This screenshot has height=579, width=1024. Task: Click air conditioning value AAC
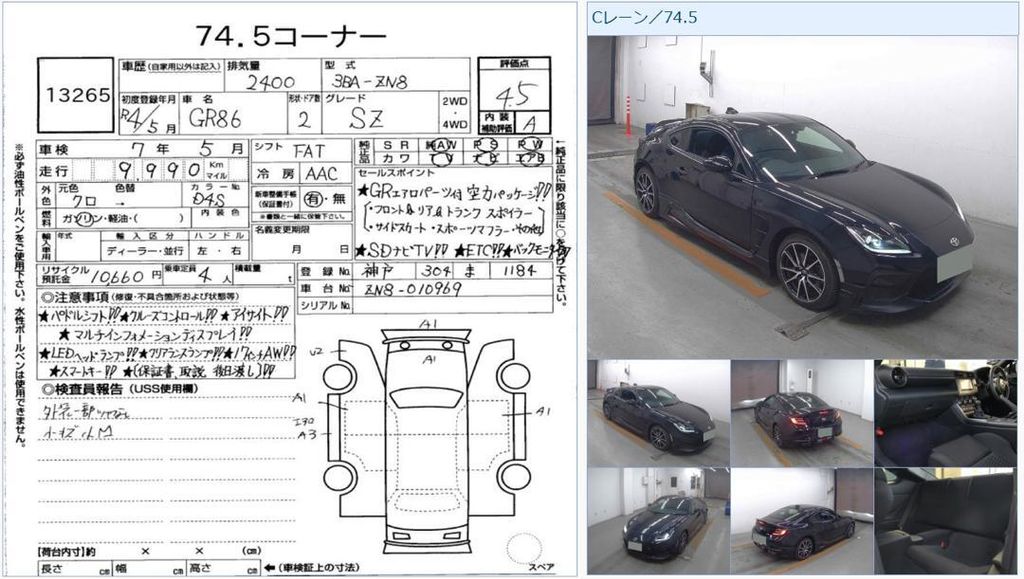click(321, 174)
